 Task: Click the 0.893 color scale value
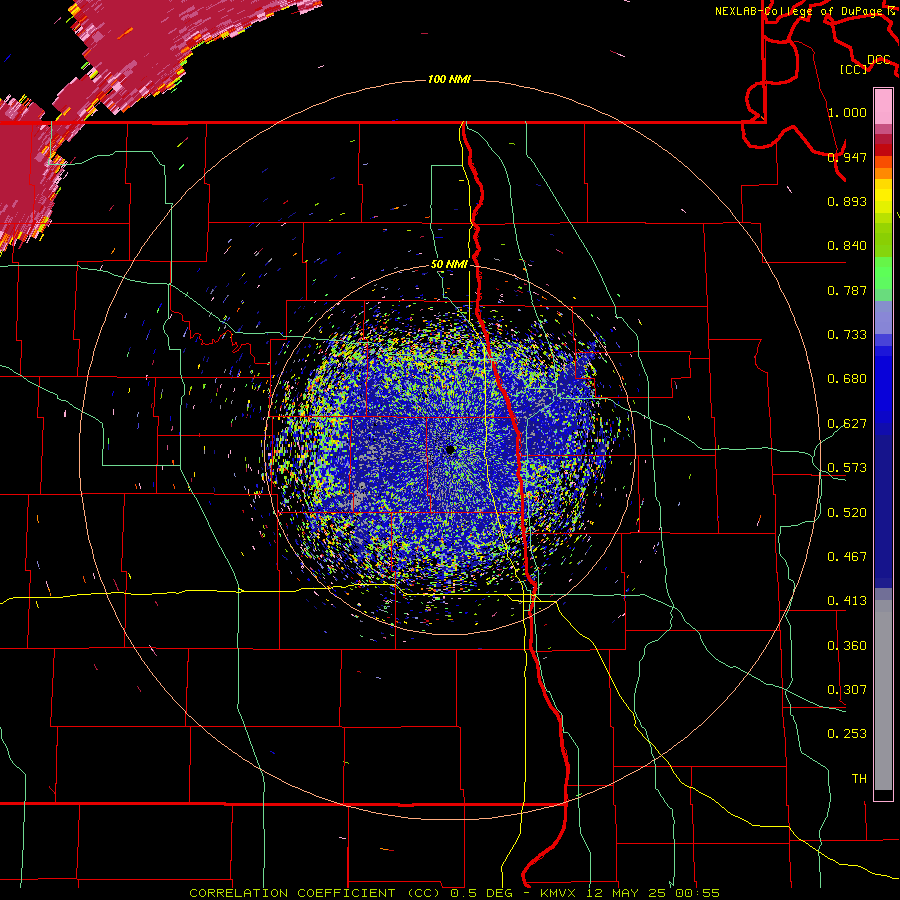tap(847, 201)
